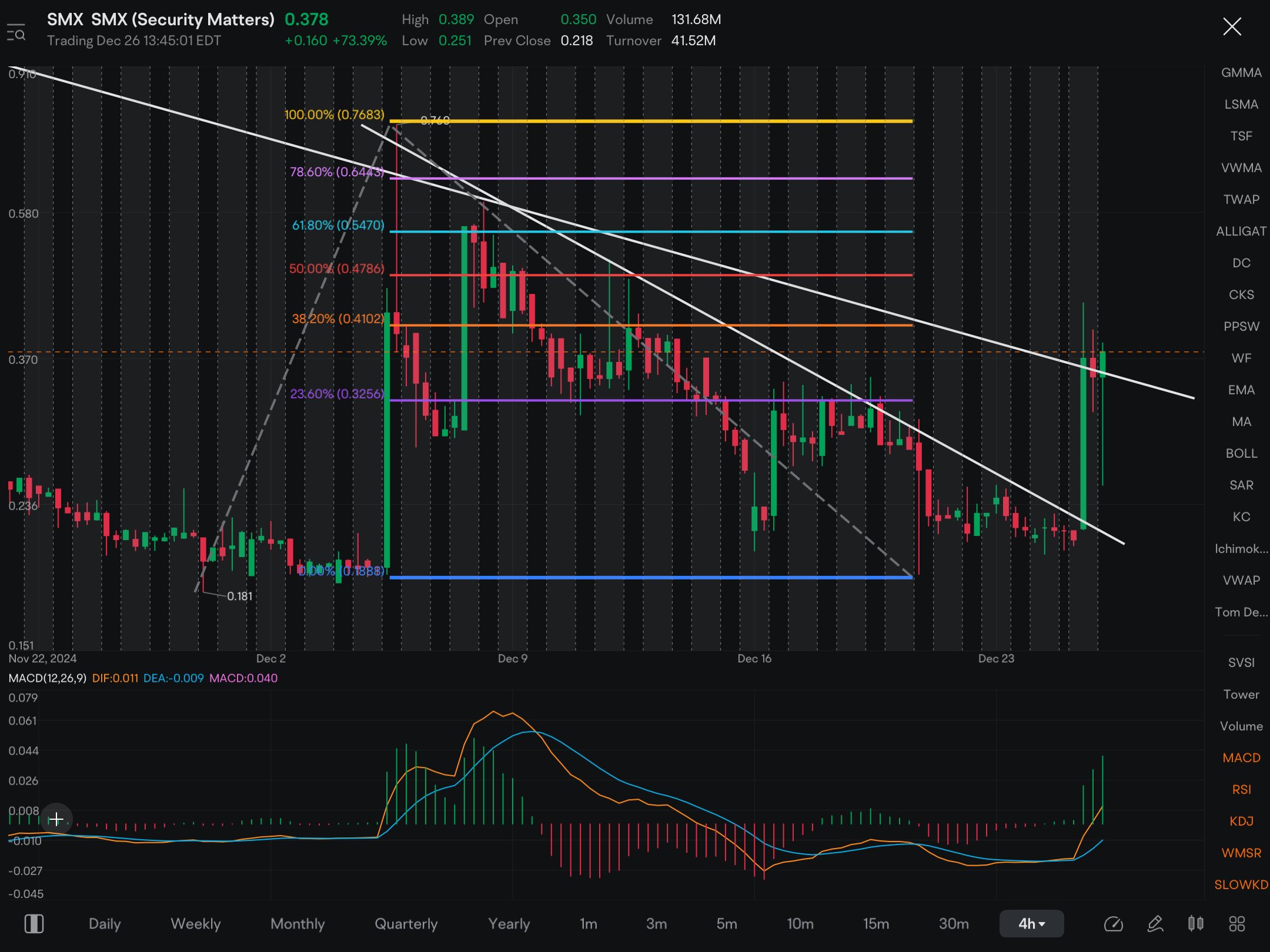Enable the Volume sub-indicator

pyautogui.click(x=1241, y=726)
